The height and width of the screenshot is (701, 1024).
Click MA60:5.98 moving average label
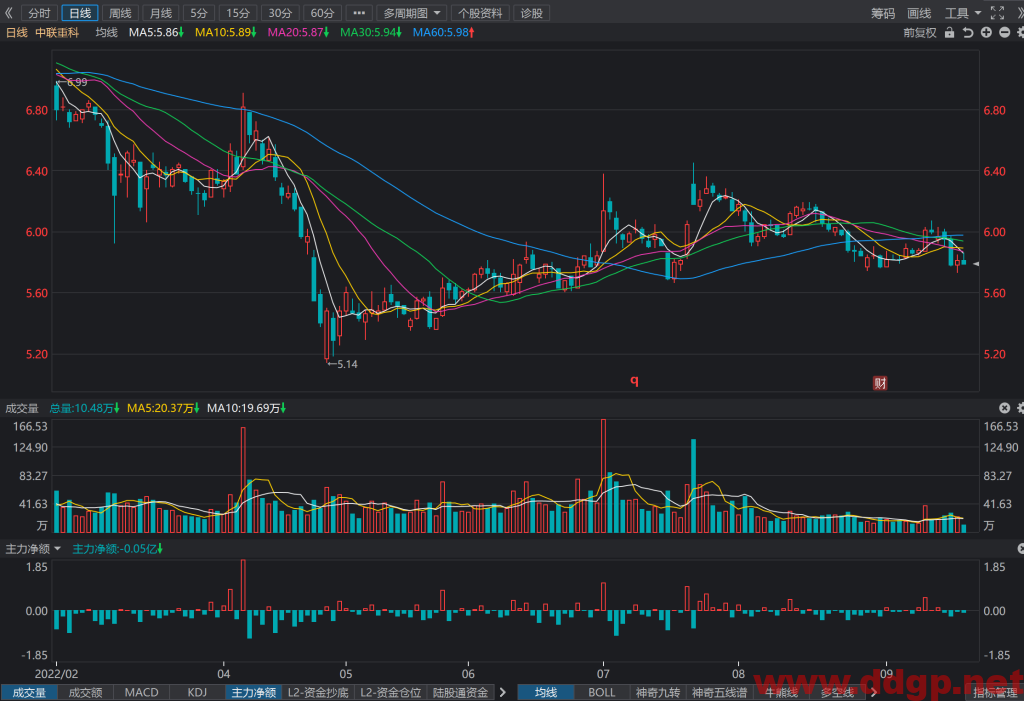pyautogui.click(x=443, y=32)
